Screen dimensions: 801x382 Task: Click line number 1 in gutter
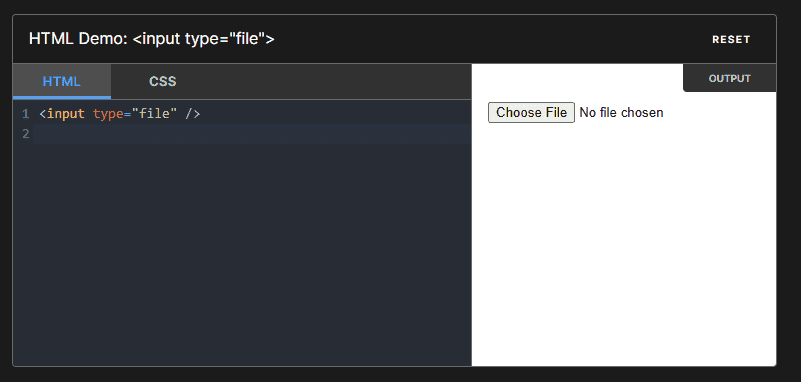click(x=26, y=114)
